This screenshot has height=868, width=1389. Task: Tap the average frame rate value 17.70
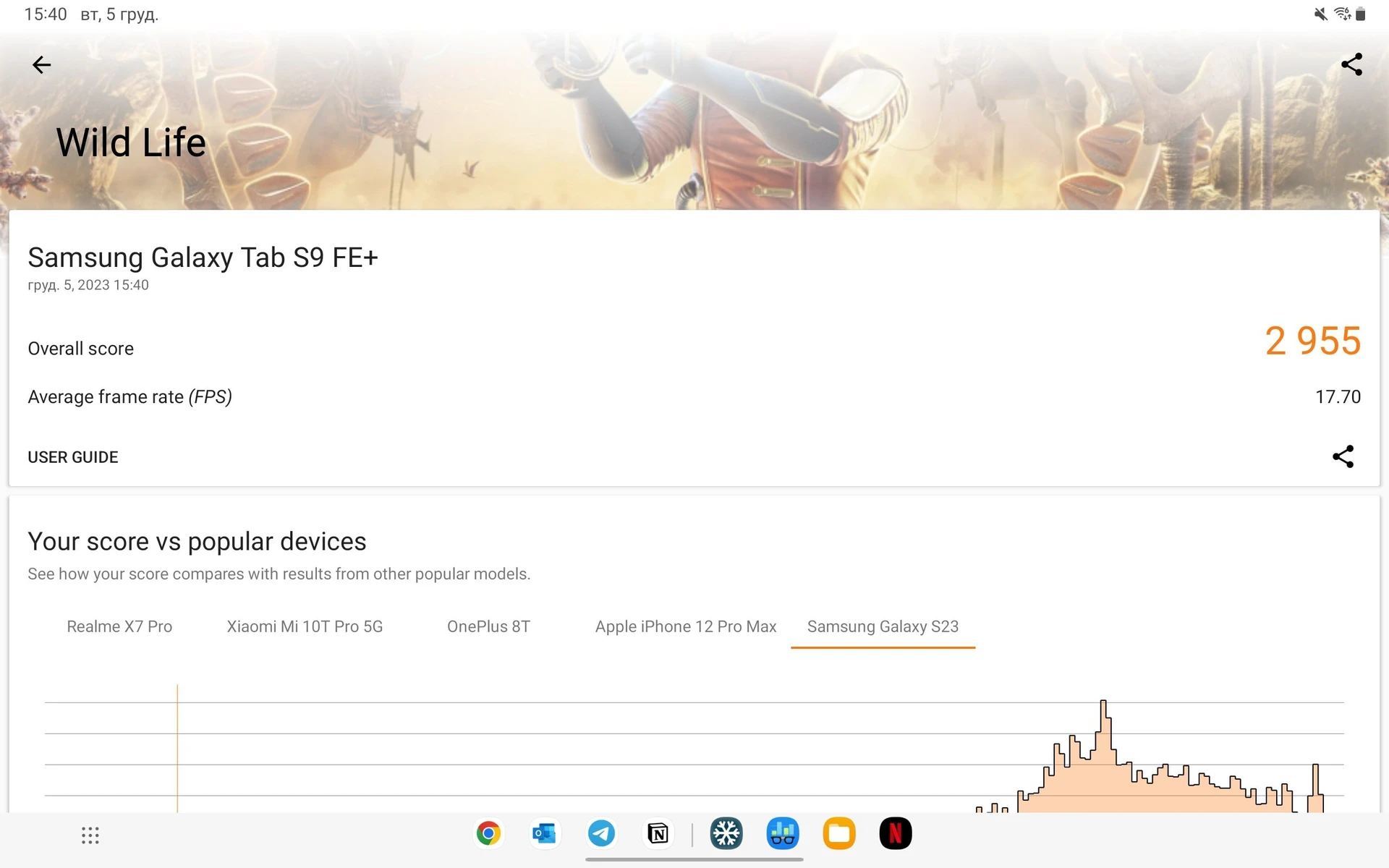point(1338,397)
